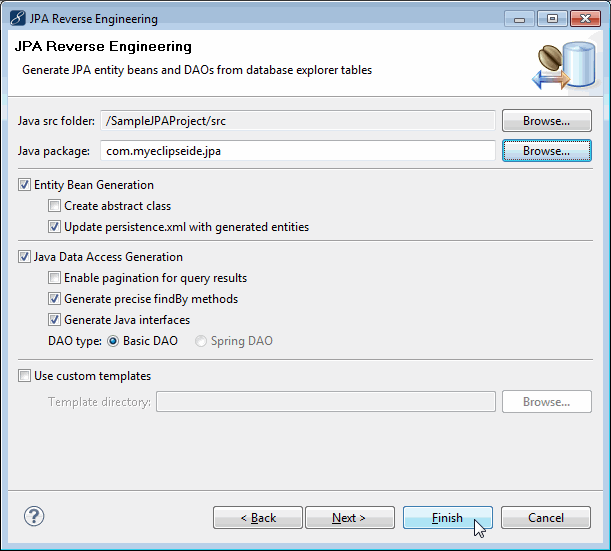Browse for Java src folder
611x551 pixels.
point(546,121)
